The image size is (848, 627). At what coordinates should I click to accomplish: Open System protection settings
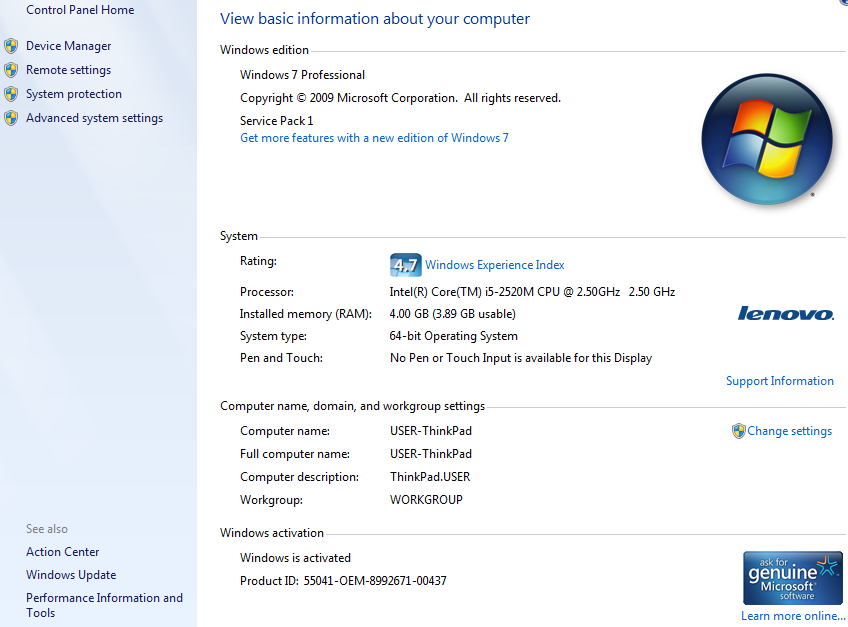(x=74, y=94)
